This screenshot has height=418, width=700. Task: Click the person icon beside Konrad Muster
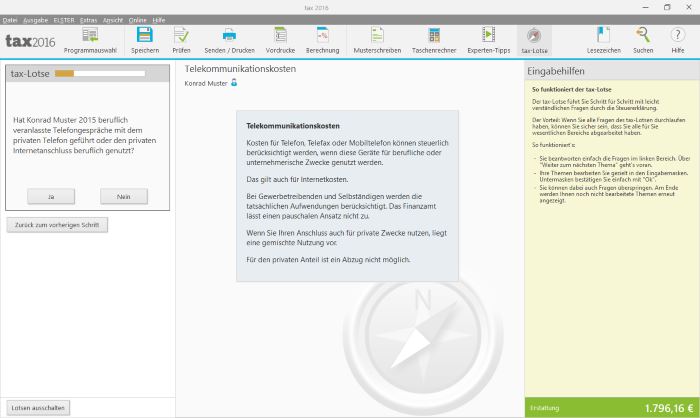(x=234, y=83)
